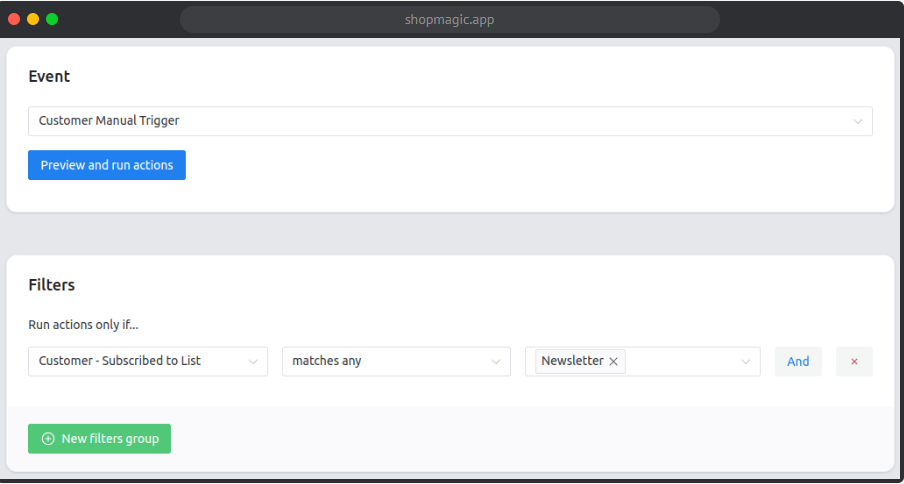Click the Filters section heading

tap(51, 285)
